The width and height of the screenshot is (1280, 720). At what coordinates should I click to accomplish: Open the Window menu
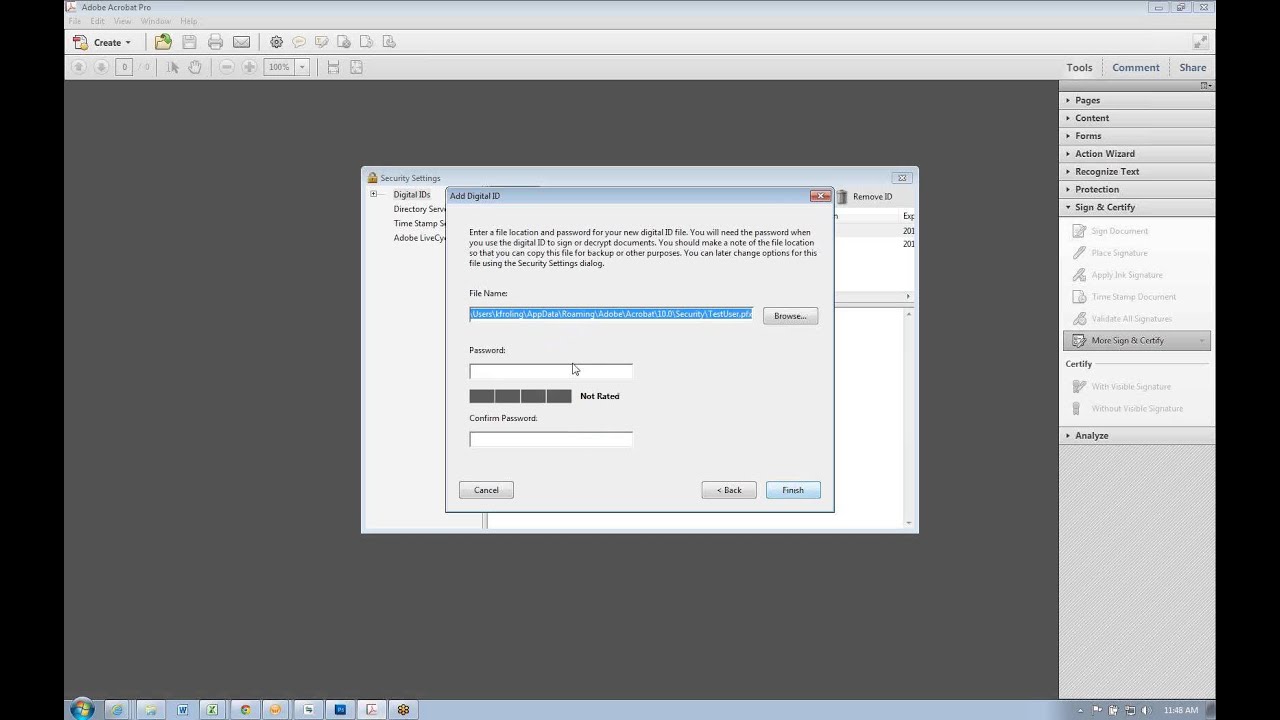[x=155, y=21]
